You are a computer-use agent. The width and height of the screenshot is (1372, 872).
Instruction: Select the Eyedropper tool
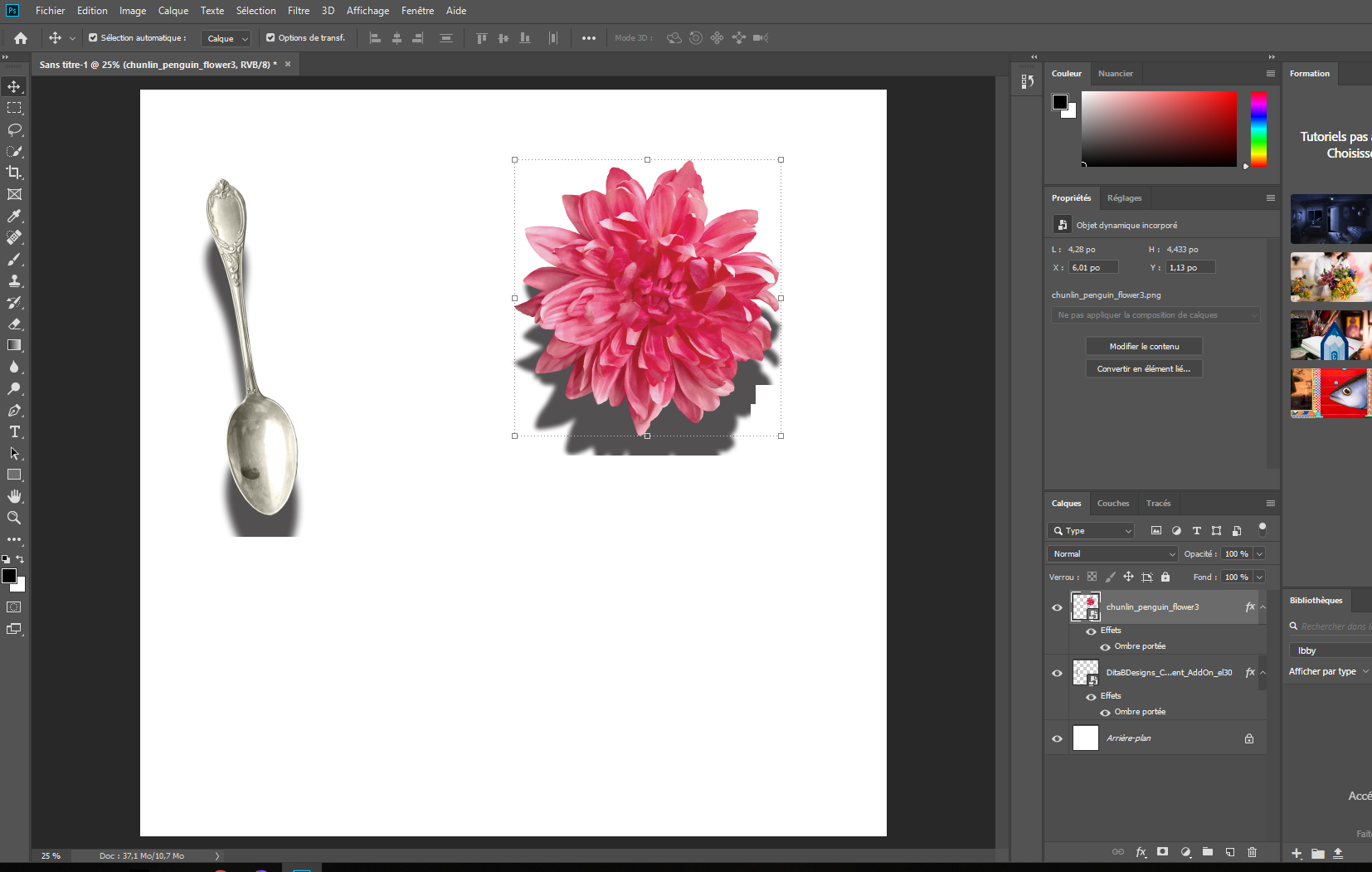click(x=14, y=216)
